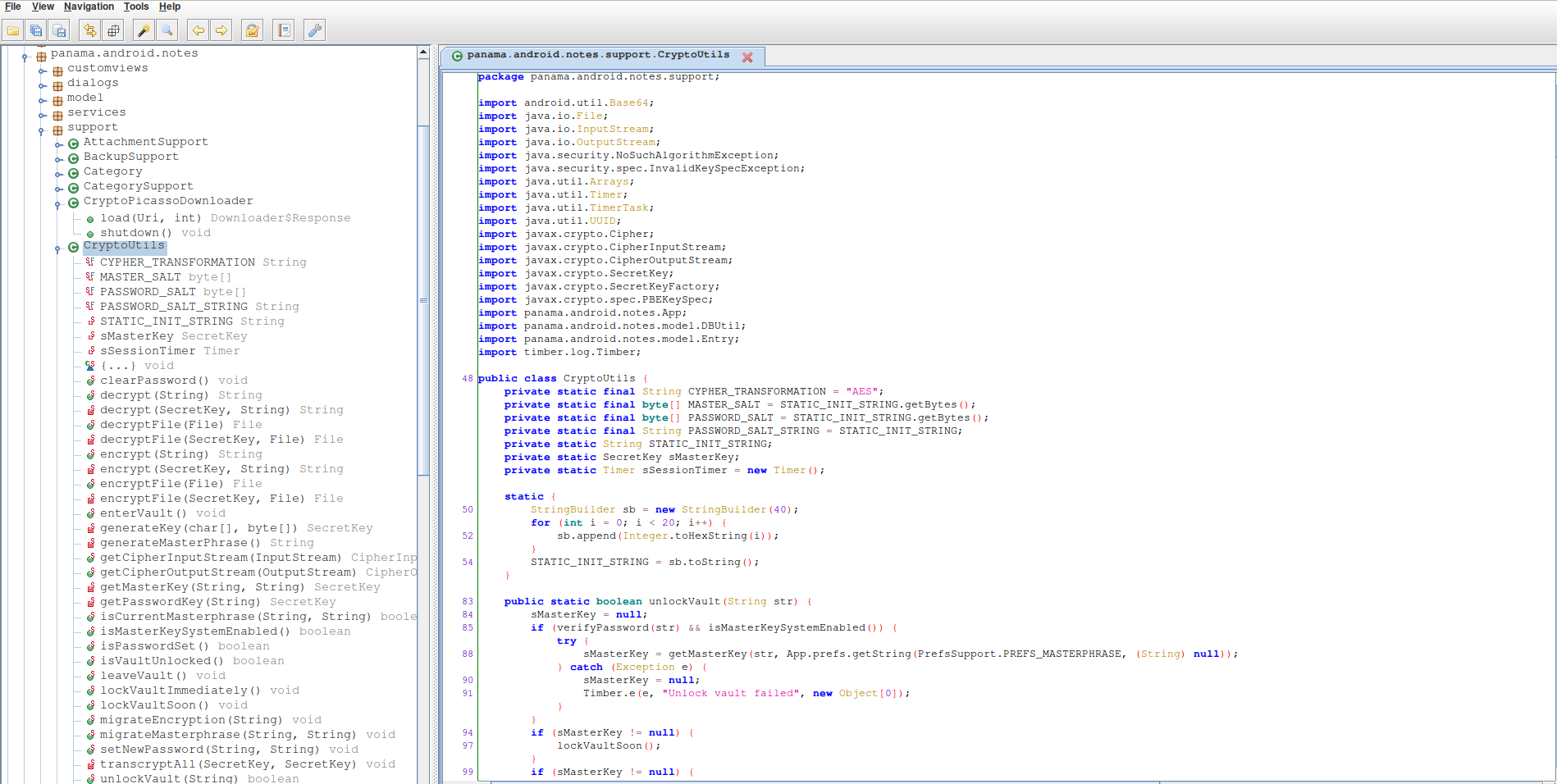Toggle Sync with editor button

click(x=89, y=31)
